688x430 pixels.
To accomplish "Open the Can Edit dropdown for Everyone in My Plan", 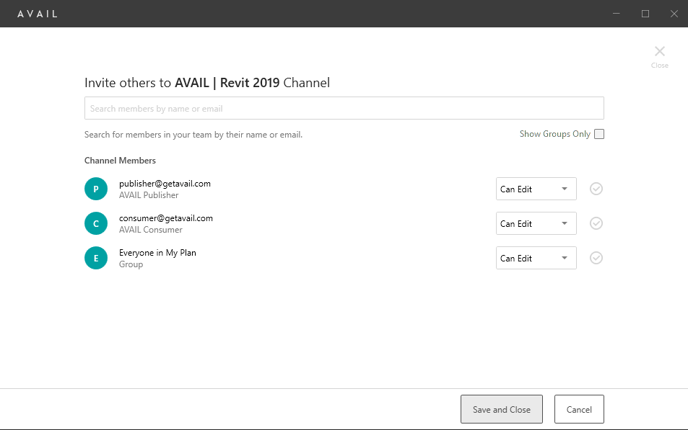I will (x=536, y=258).
